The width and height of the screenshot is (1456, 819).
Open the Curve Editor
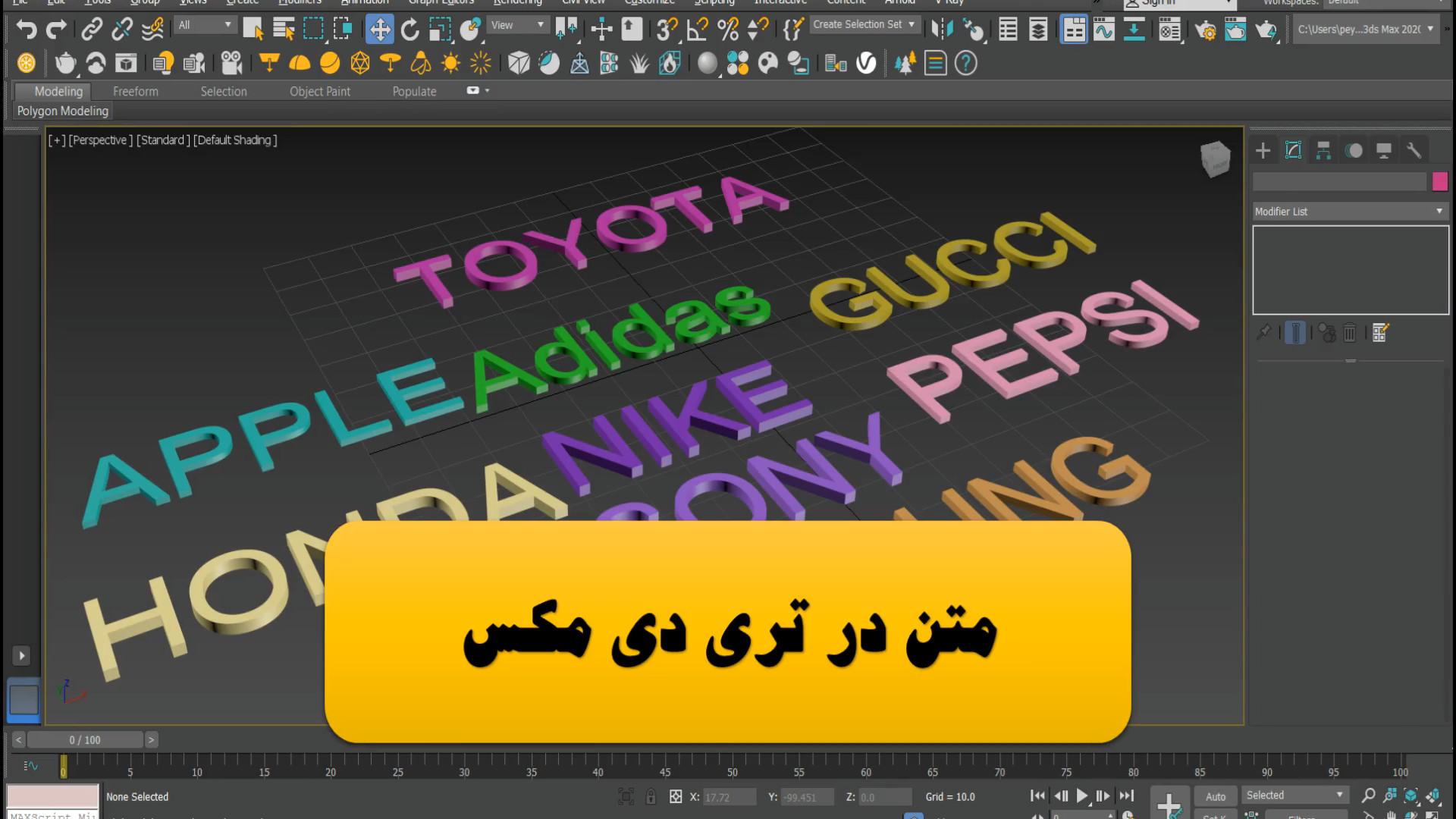pyautogui.click(x=1104, y=30)
